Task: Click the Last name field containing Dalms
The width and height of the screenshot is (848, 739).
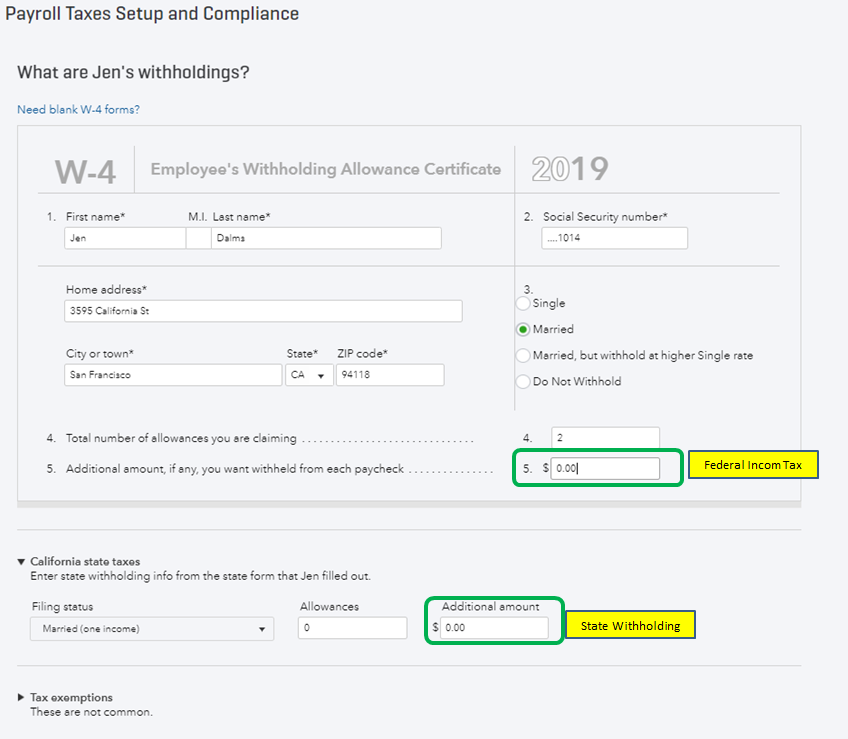Action: coord(326,238)
